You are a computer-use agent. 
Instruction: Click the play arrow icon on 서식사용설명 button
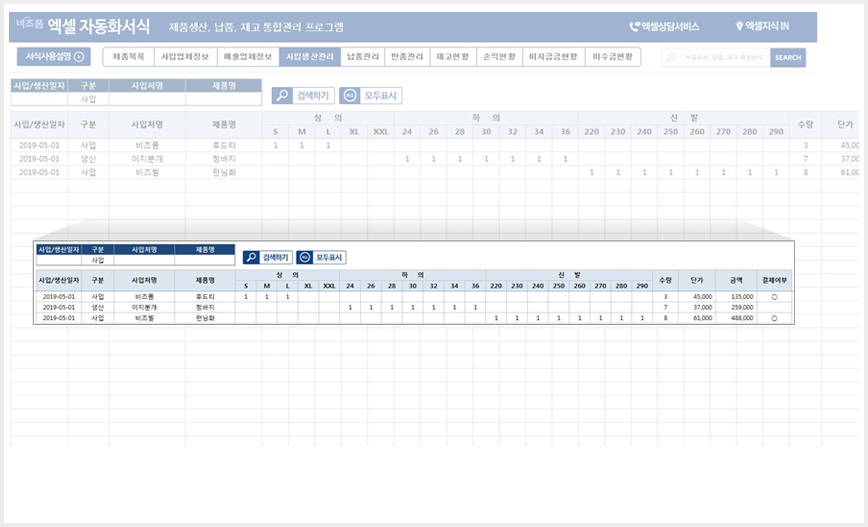(79, 56)
